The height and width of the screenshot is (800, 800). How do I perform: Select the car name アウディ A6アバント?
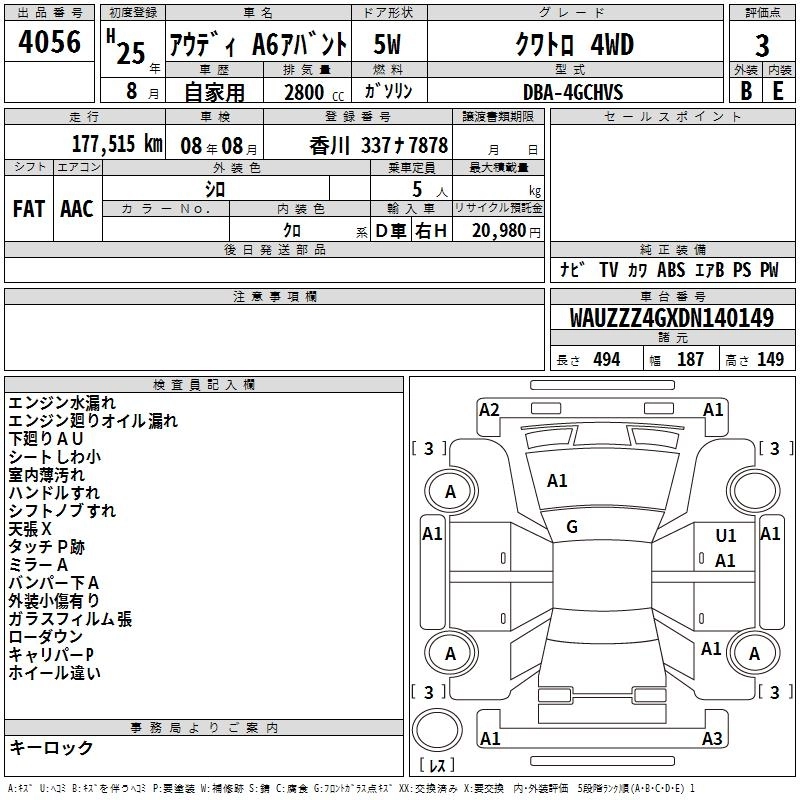(x=257, y=45)
